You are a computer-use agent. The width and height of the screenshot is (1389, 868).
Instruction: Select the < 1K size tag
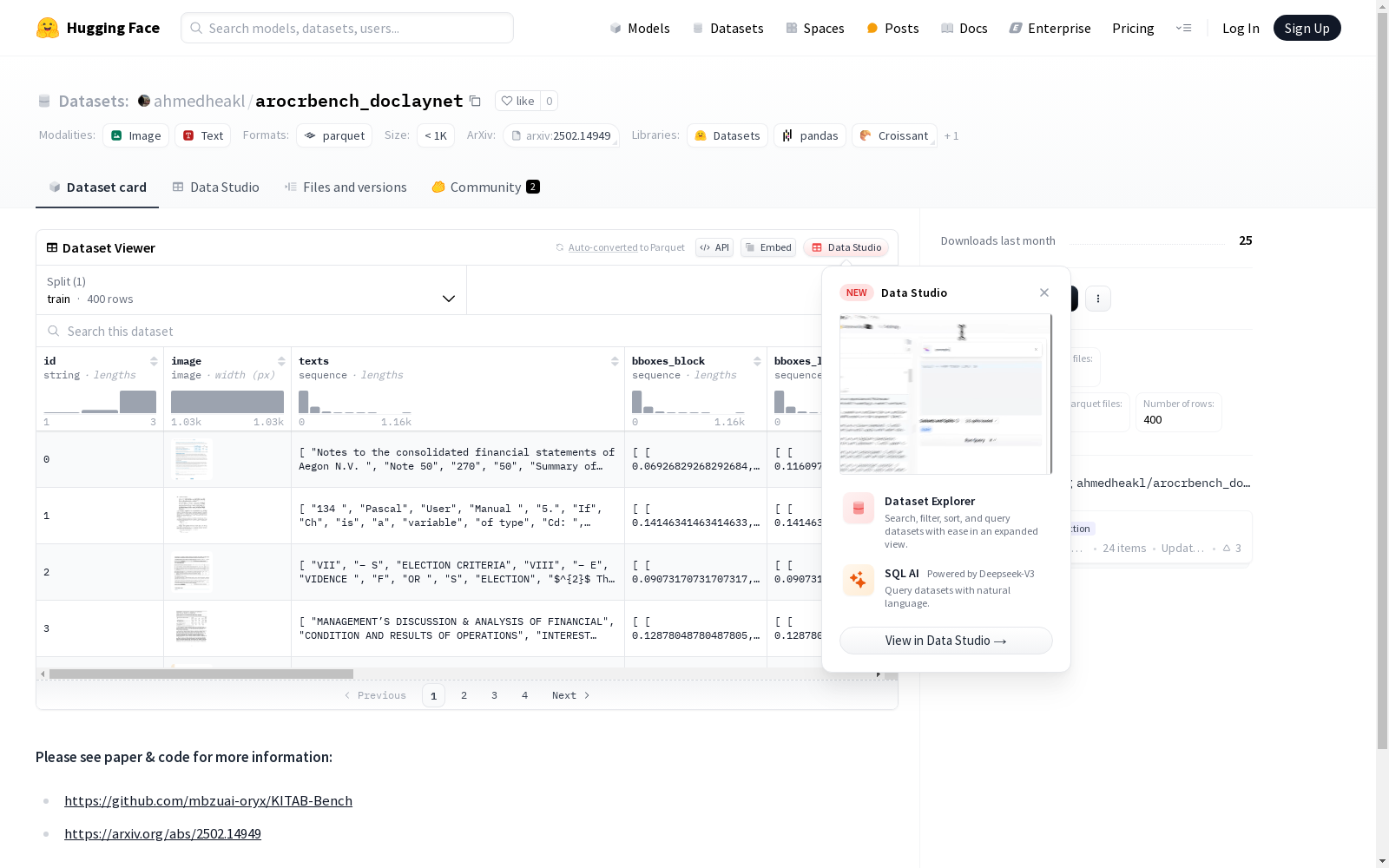tap(436, 135)
